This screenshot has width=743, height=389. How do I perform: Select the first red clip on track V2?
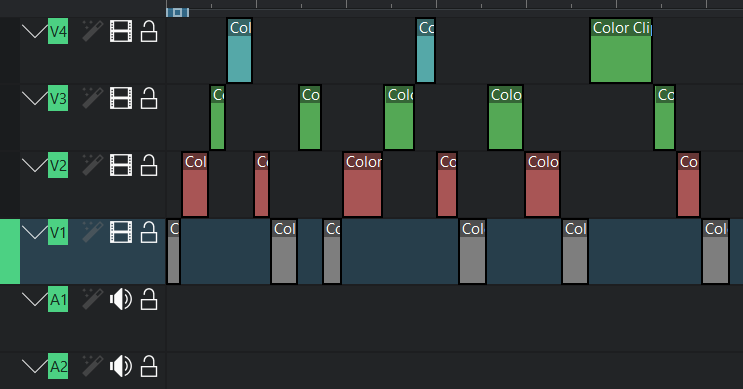pyautogui.click(x=195, y=184)
